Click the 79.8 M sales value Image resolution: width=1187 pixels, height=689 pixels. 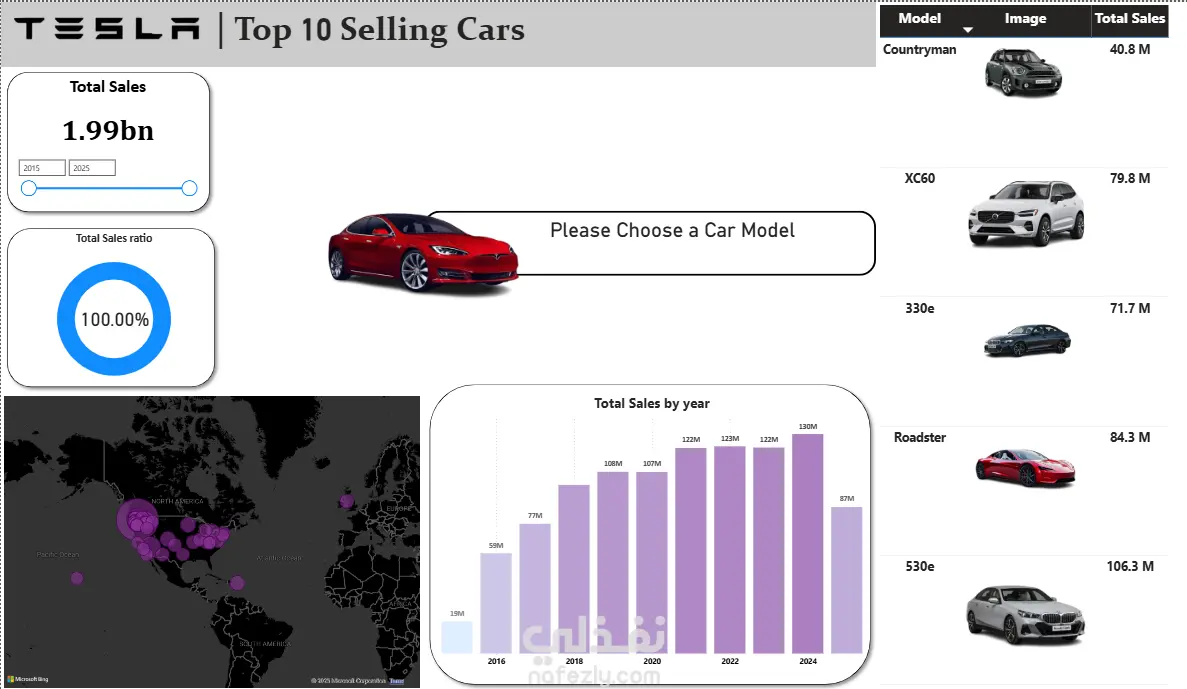pyautogui.click(x=1129, y=179)
